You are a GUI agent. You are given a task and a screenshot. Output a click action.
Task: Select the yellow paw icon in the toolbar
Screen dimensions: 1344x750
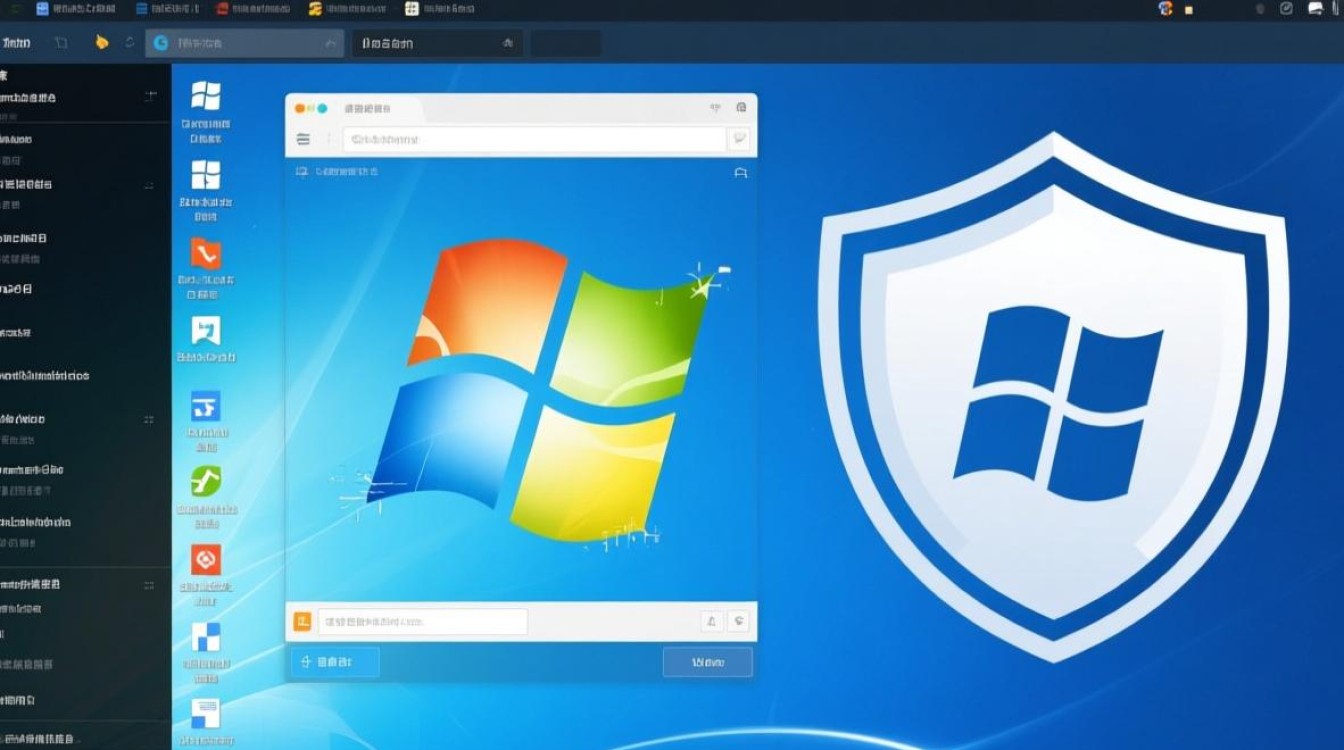pyautogui.click(x=101, y=42)
